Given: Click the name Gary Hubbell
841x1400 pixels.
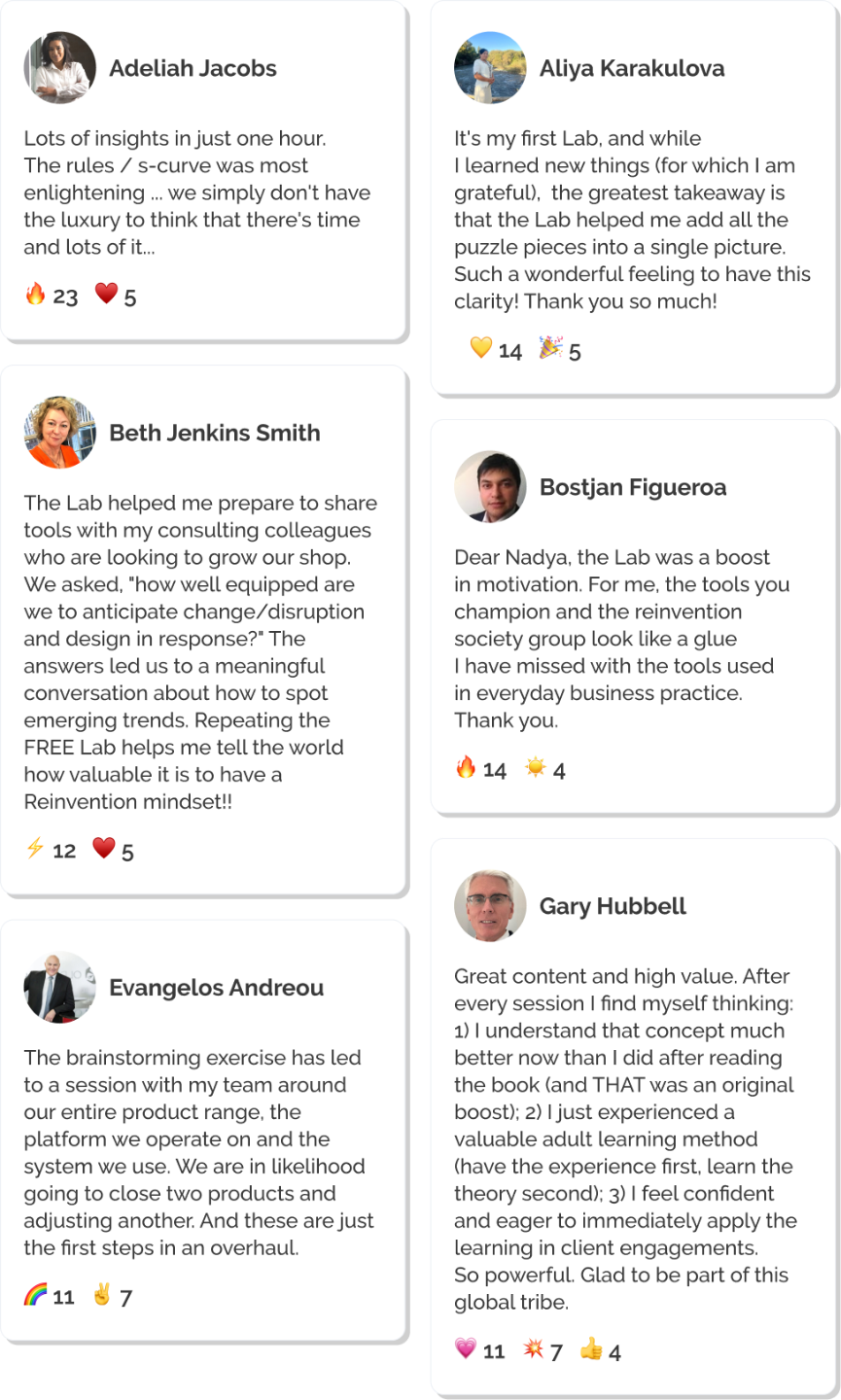Looking at the screenshot, I should click(613, 906).
